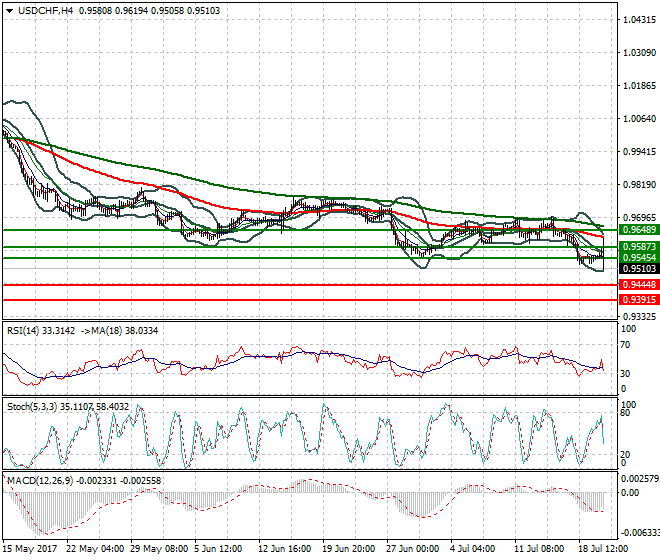Select the 1.00640 price axis value
Screen dimensions: 660x560
tap(639, 119)
